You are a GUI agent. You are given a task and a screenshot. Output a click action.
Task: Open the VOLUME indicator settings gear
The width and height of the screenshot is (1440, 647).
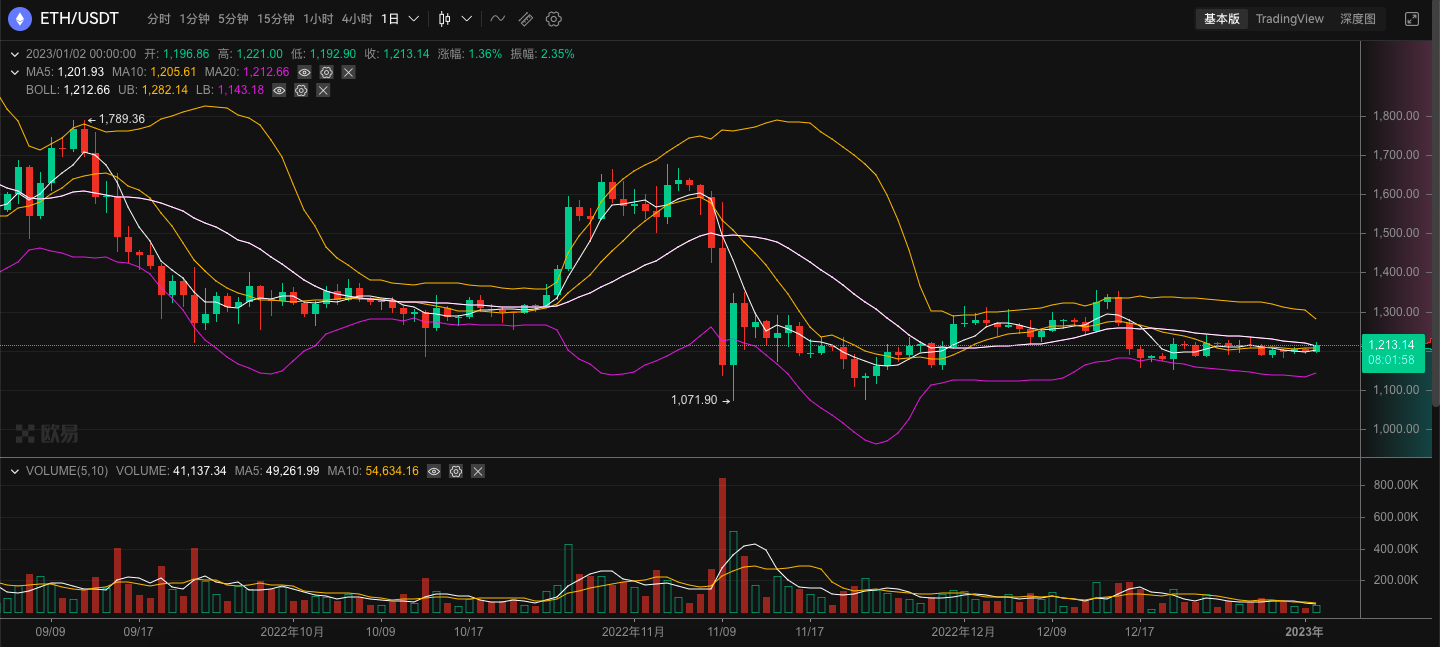tap(456, 471)
